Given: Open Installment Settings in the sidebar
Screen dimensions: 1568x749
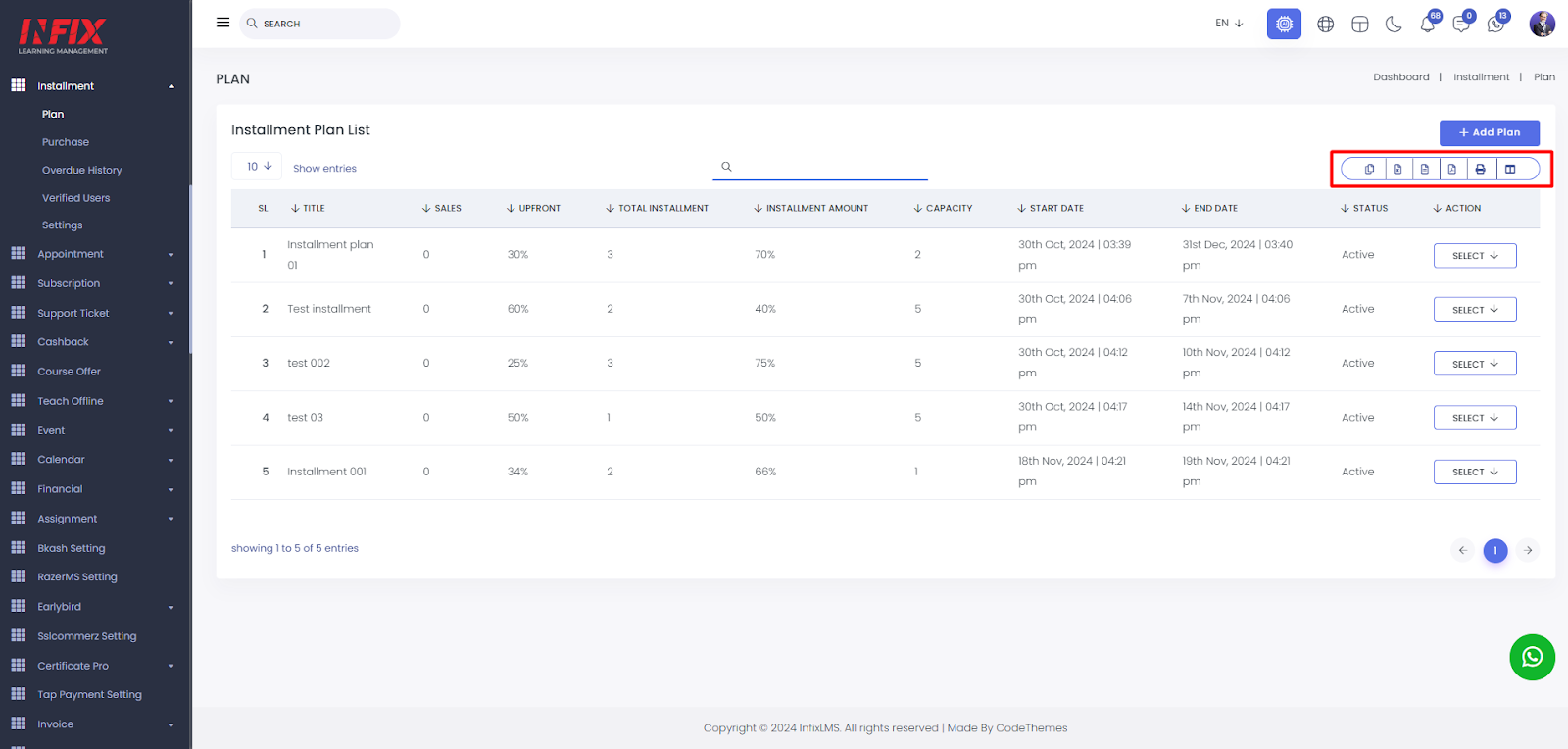Looking at the screenshot, I should [63, 225].
